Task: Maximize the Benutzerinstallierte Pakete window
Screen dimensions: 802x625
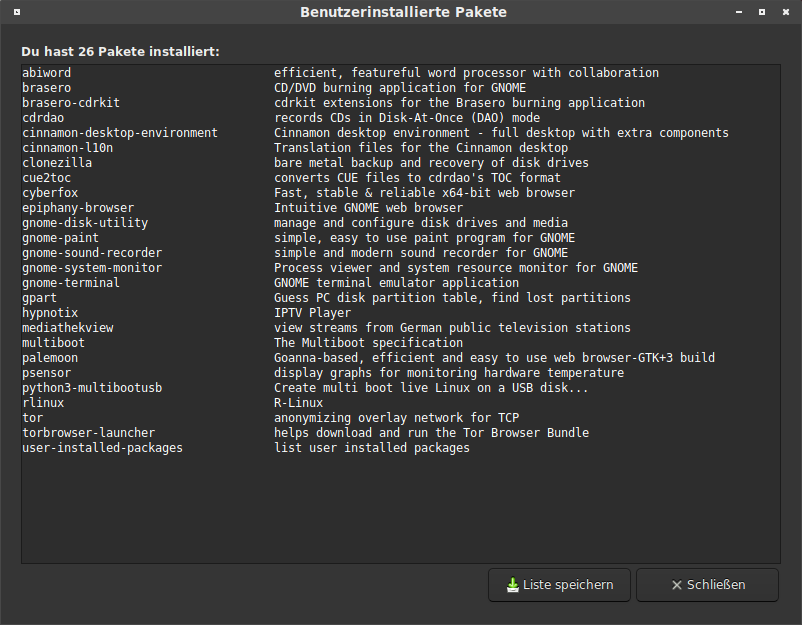Action: click(x=762, y=12)
